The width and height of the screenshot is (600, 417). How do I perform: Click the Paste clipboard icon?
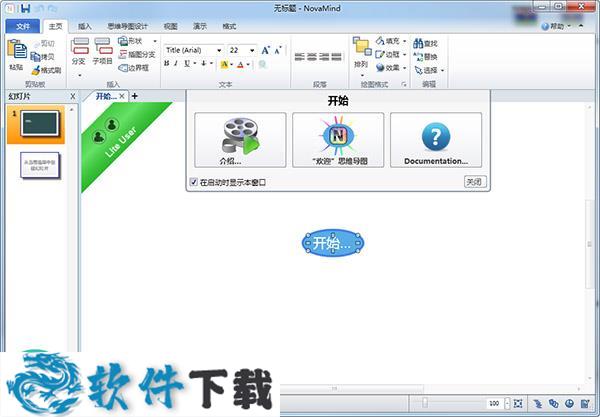coord(17,50)
